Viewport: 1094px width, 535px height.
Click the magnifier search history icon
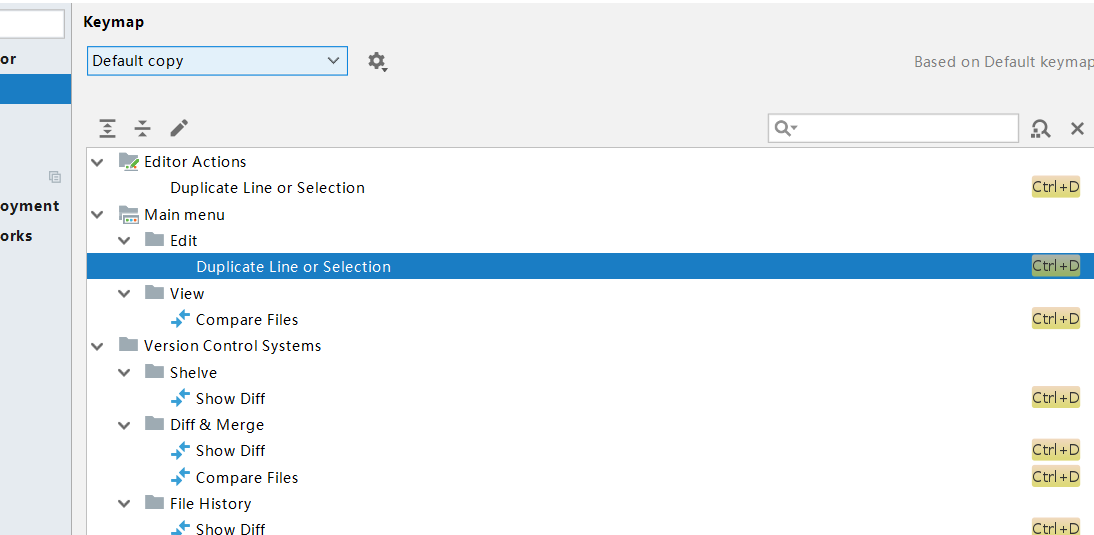click(x=786, y=128)
